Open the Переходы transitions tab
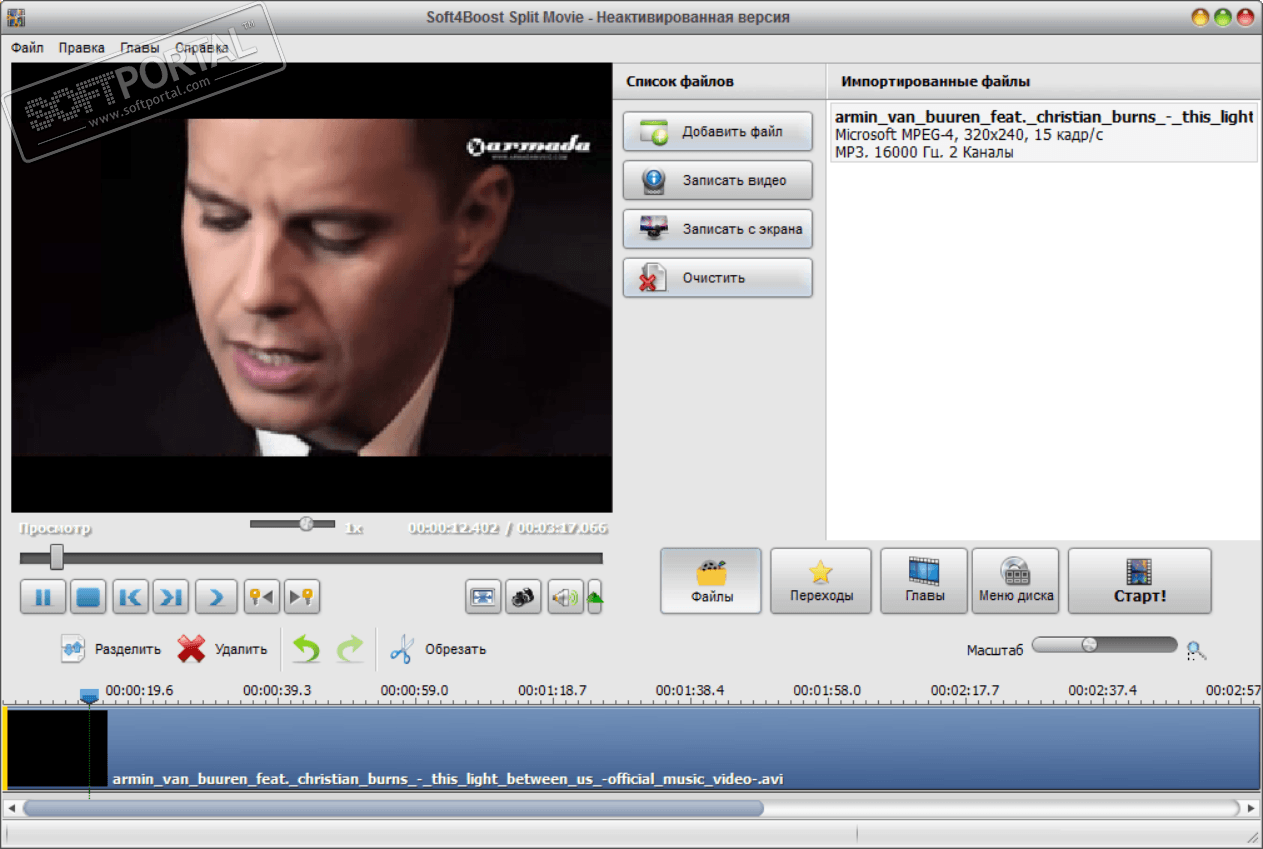Viewport: 1263px width, 849px height. 821,581
